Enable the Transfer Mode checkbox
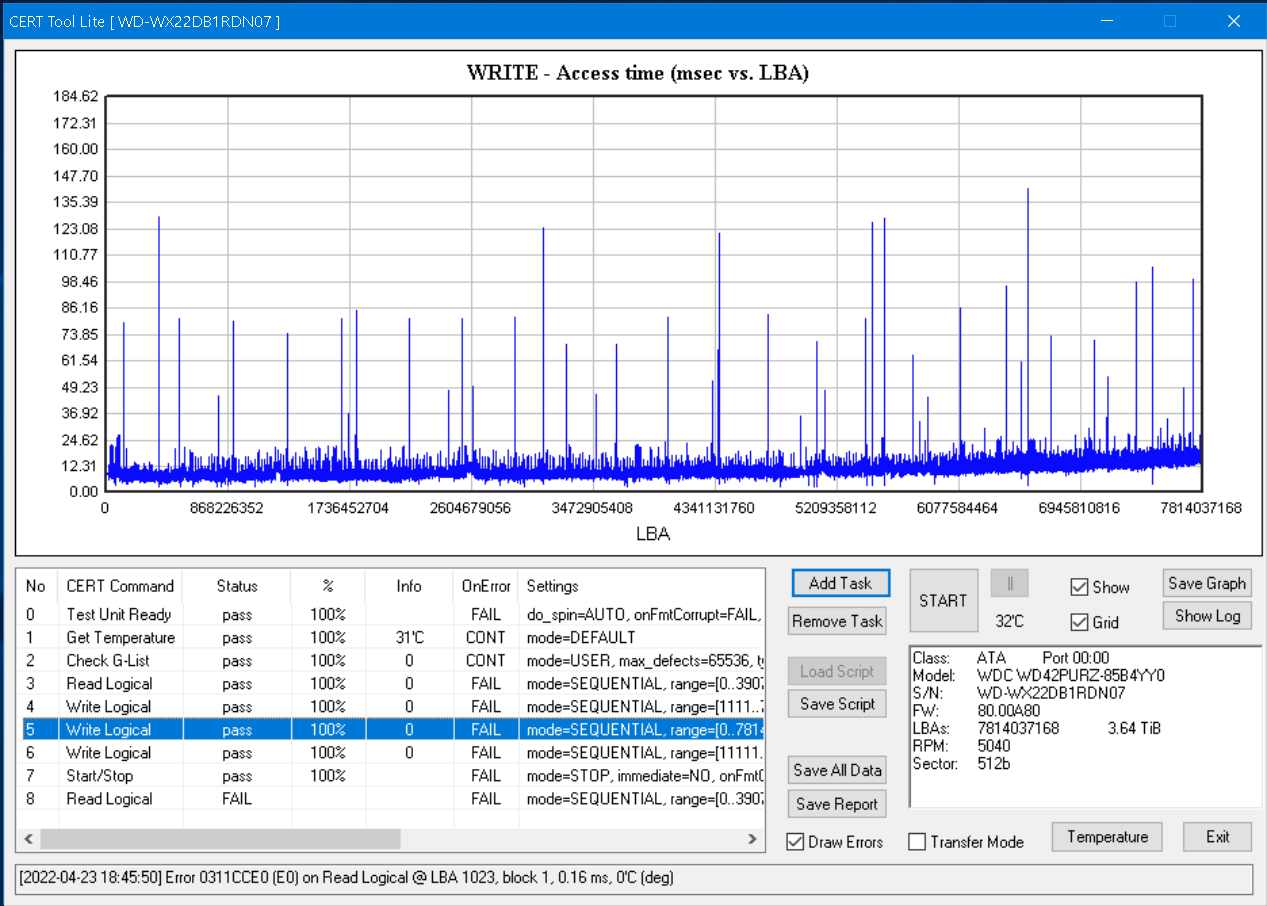1267x906 pixels. 917,842
